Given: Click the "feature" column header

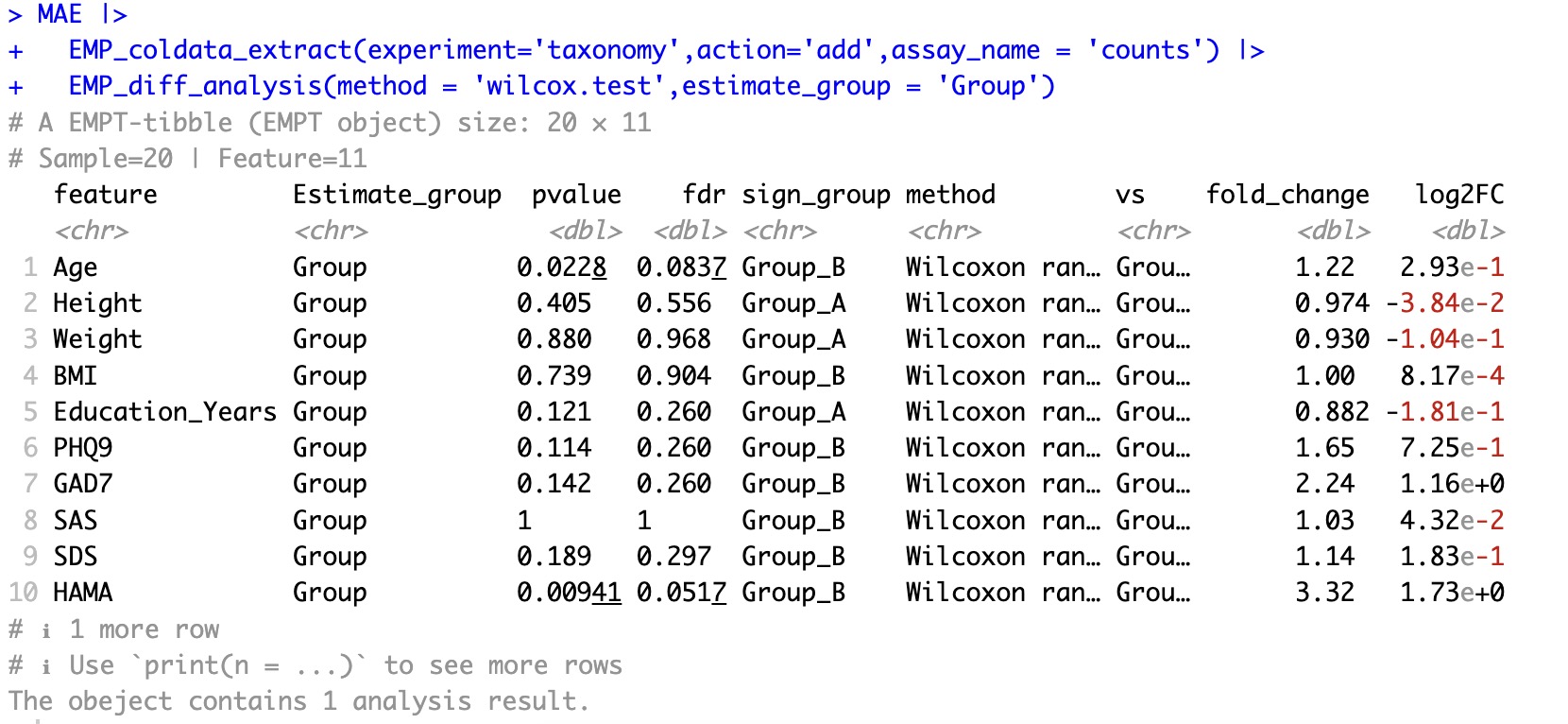Looking at the screenshot, I should point(105,195).
